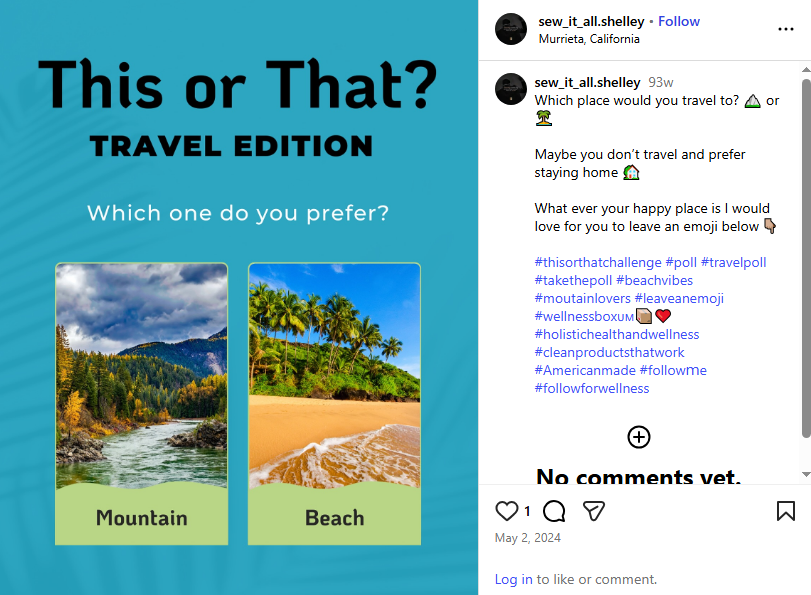Open comments via the speech bubble icon
This screenshot has height=595, width=811.
552,511
